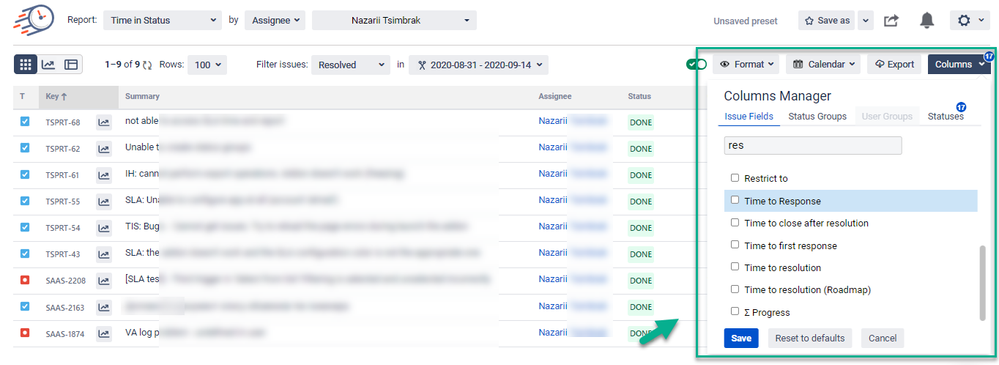Open Filter issues Resolved dropdown
This screenshot has height=365, width=999.
pyautogui.click(x=350, y=64)
